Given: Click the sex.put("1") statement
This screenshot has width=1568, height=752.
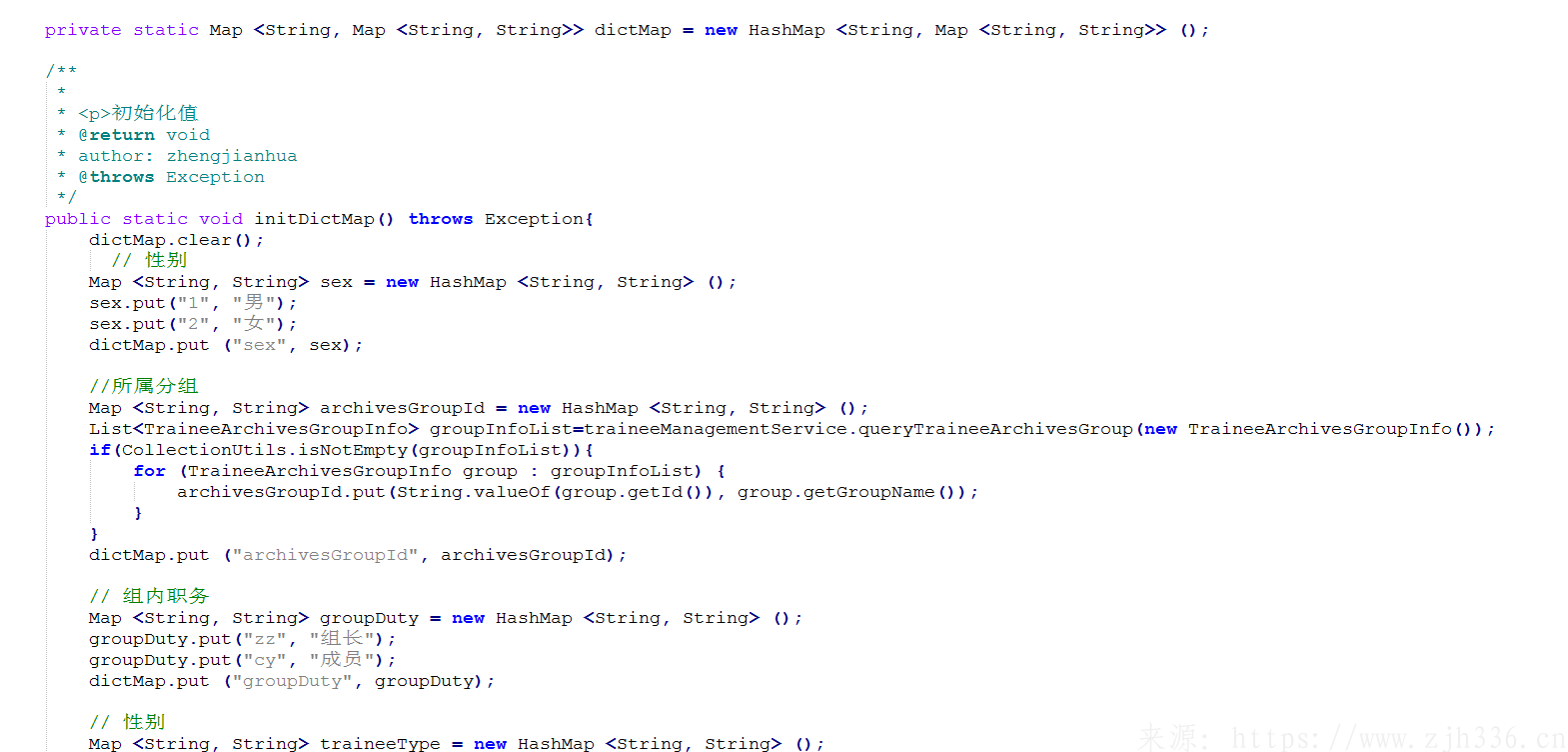Looking at the screenshot, I should point(192,303).
